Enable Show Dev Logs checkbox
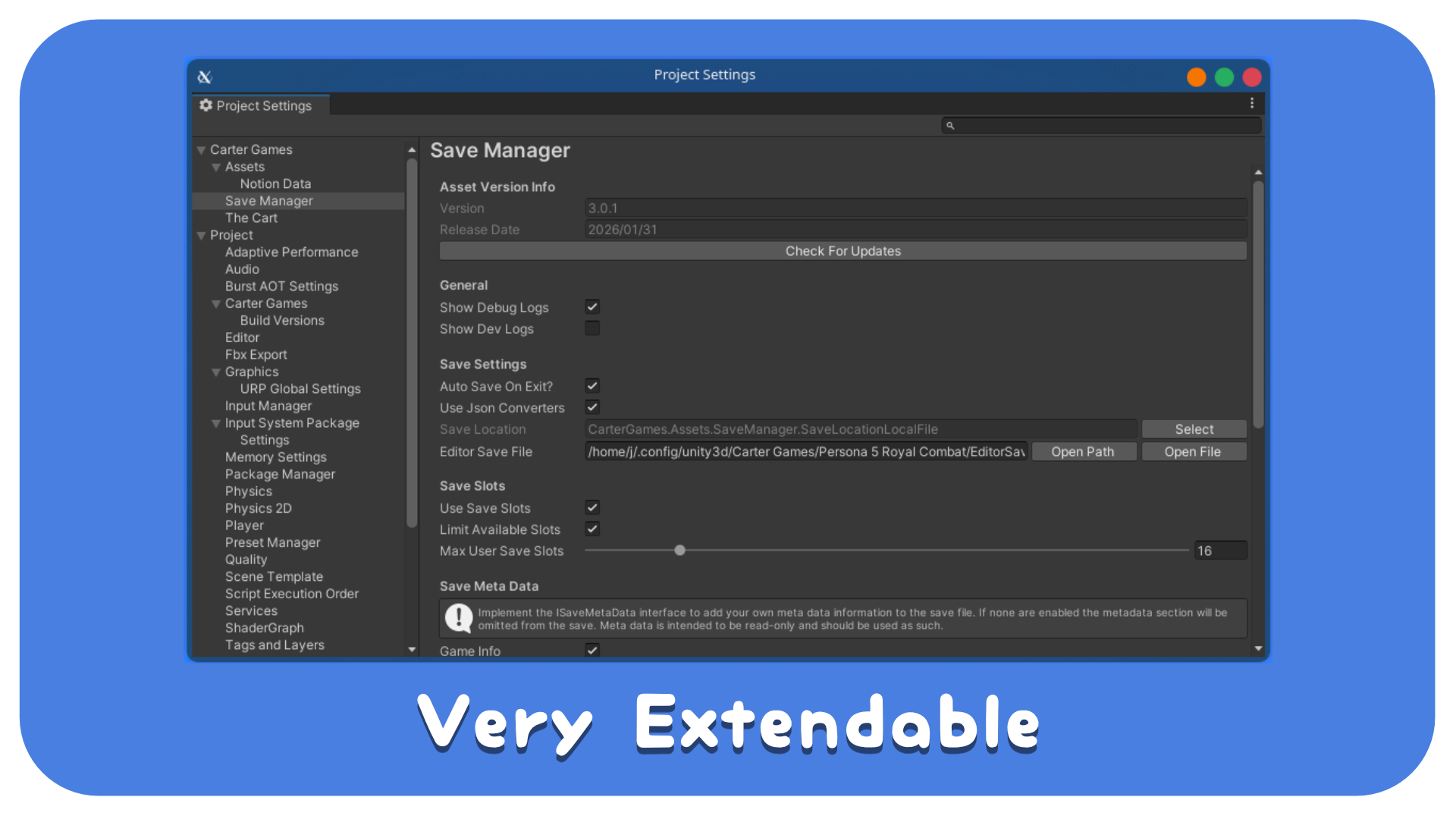This screenshot has height=819, width=1456. point(592,328)
